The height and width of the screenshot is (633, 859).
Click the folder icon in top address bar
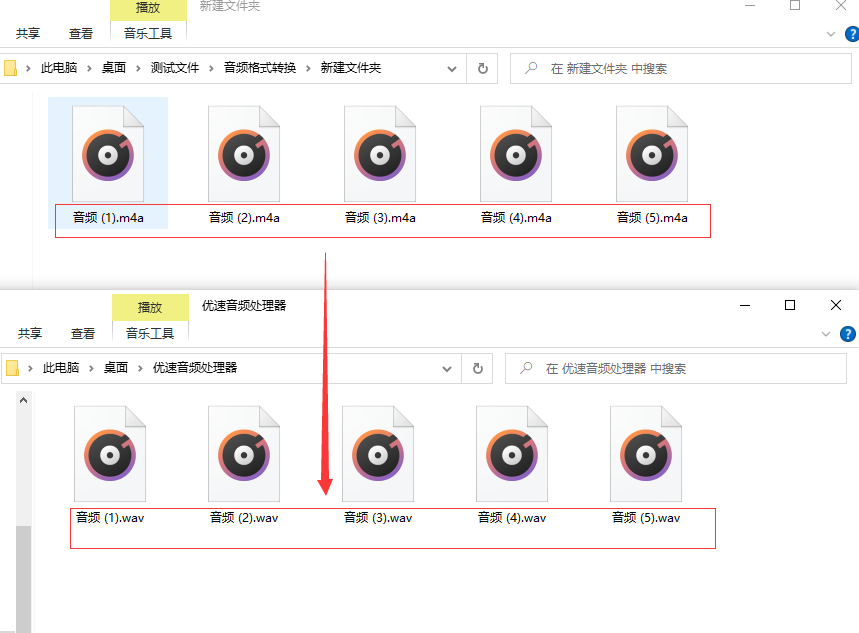coord(11,68)
